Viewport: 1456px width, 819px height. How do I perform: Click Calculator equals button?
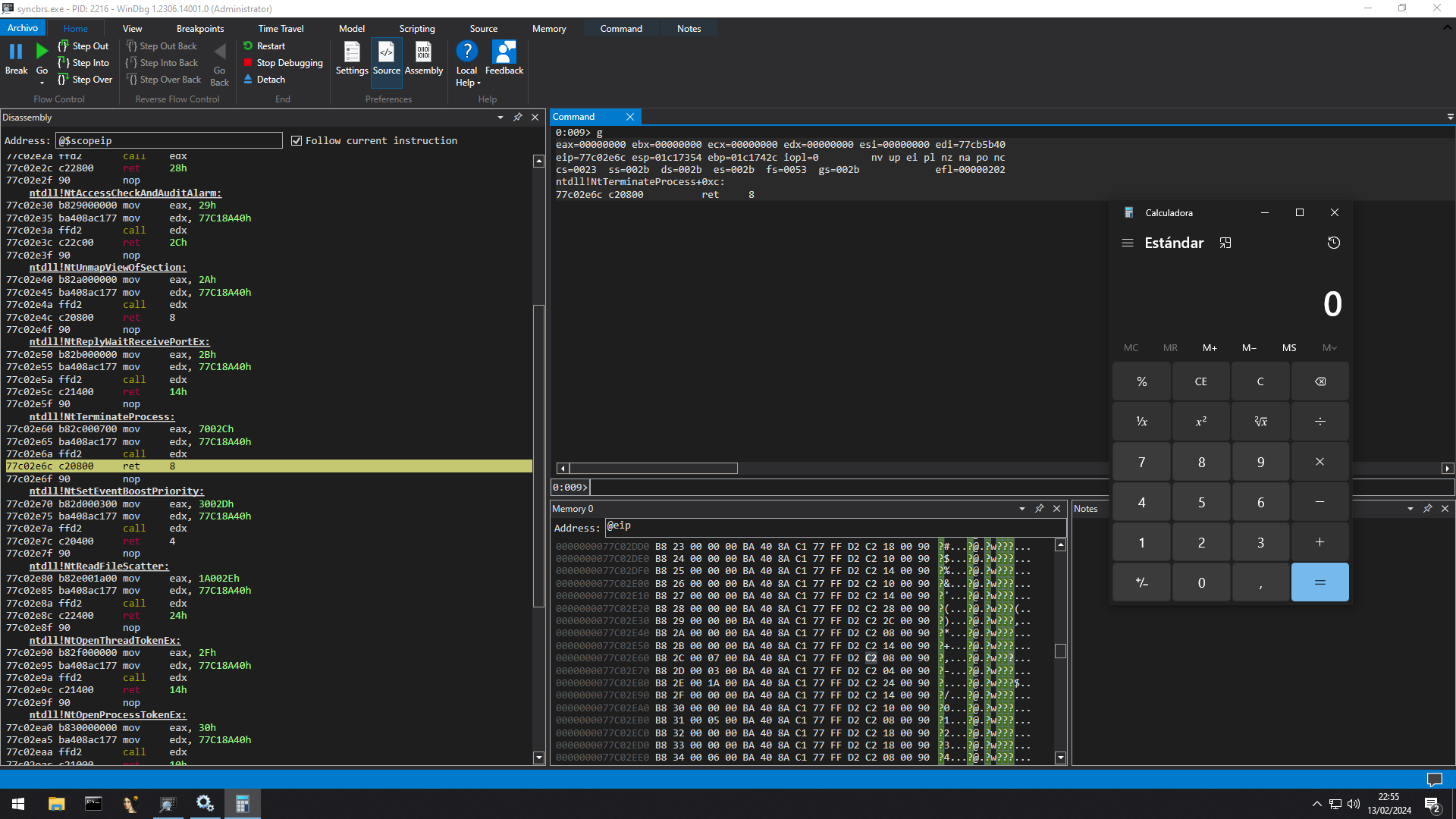[1320, 582]
